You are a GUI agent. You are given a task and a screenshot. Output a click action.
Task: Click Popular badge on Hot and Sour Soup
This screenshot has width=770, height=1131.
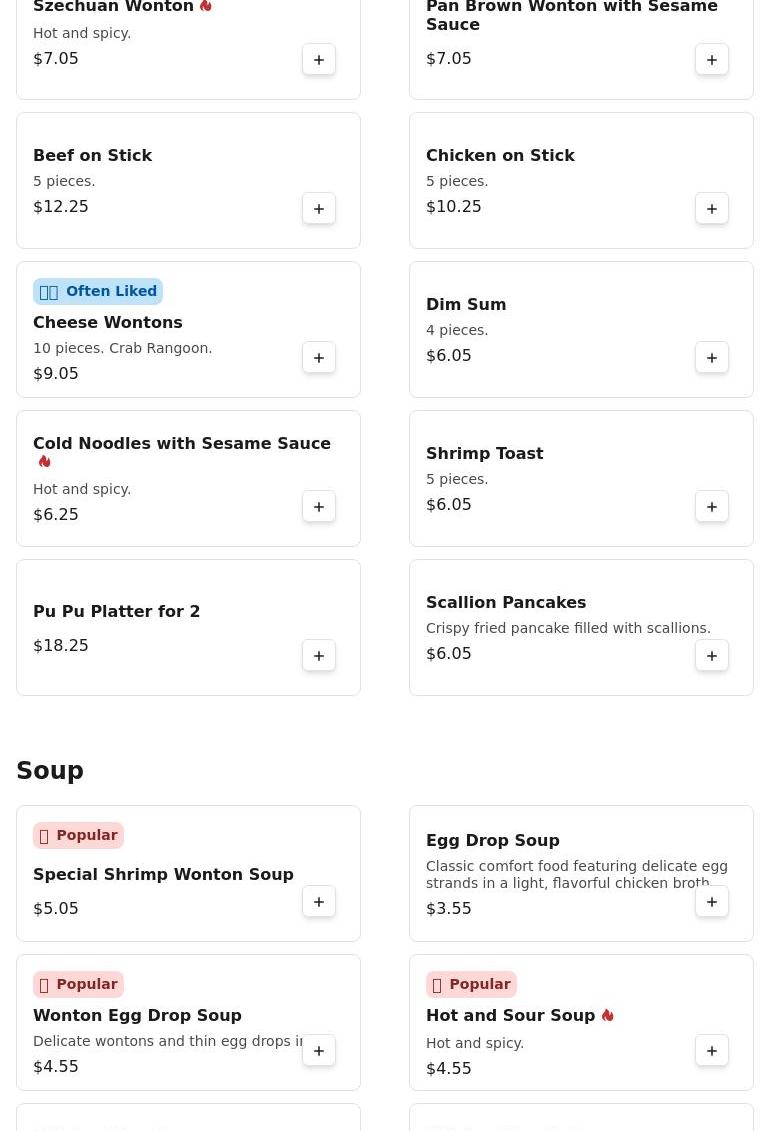coord(471,985)
